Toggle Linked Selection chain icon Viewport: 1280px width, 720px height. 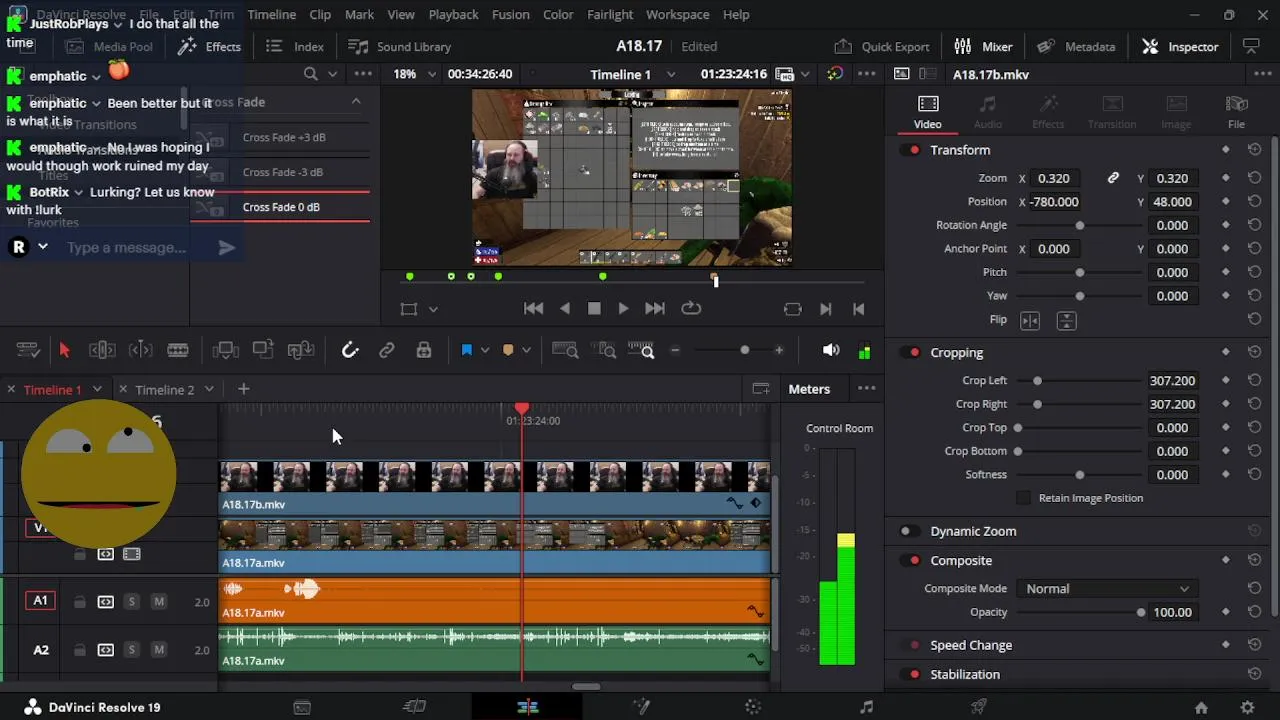click(x=386, y=350)
